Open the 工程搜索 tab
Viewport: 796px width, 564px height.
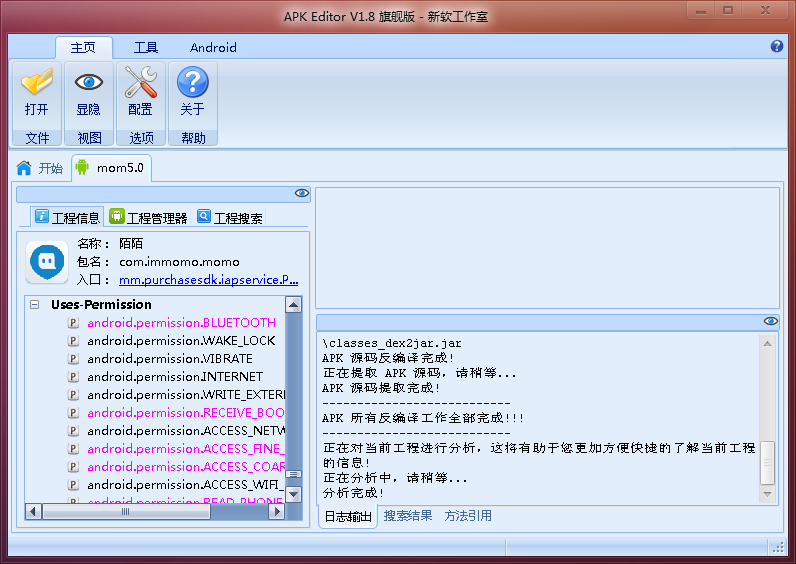pos(230,218)
